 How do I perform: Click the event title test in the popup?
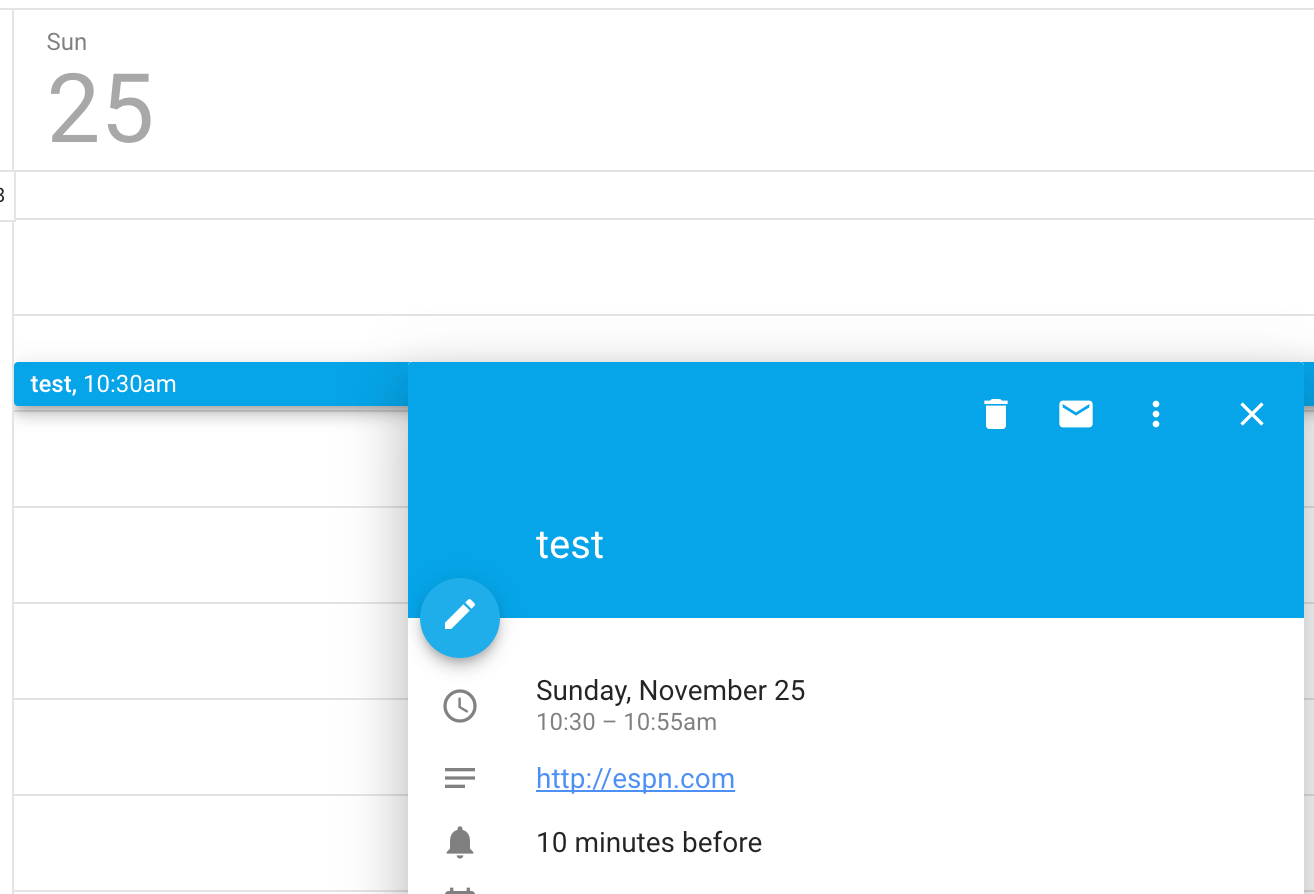point(570,544)
